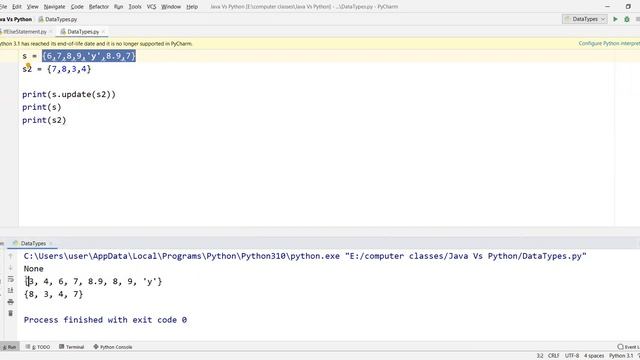This screenshot has width=640, height=360.
Task: Click the code line s2 = {7,8,3,4}
Action: tap(56, 69)
